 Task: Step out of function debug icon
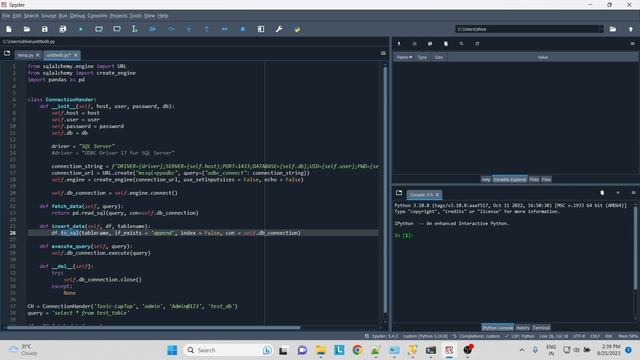click(x=207, y=29)
